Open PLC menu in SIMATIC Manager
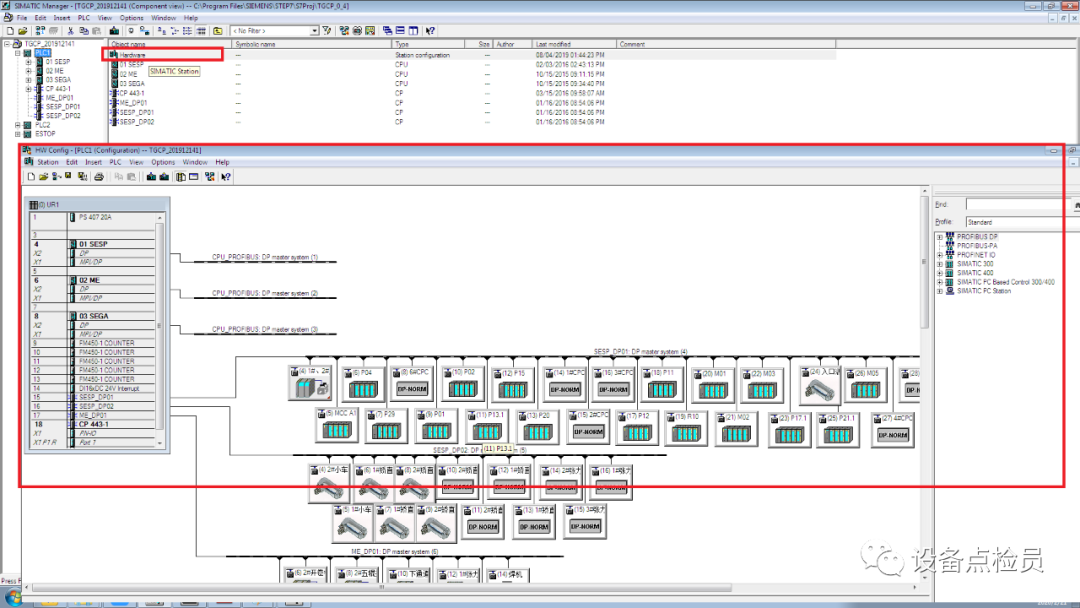The image size is (1080, 608). pos(83,18)
